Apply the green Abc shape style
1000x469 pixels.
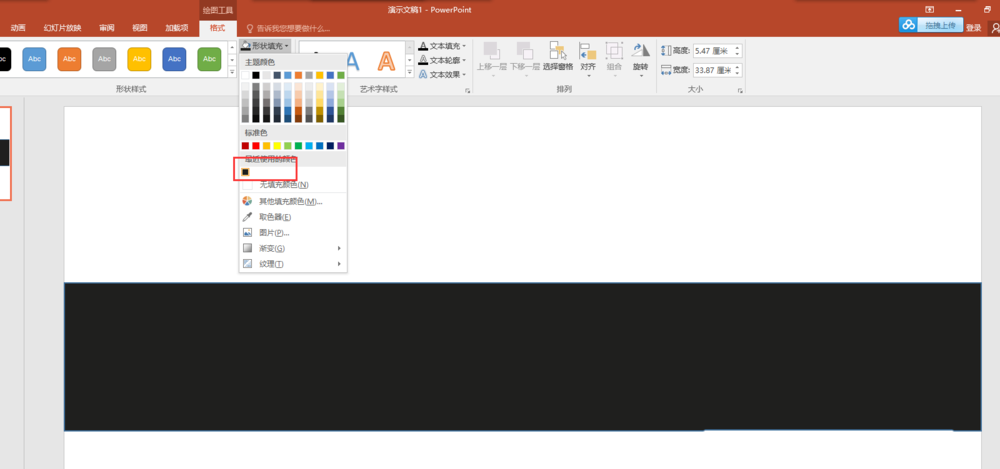(x=209, y=59)
